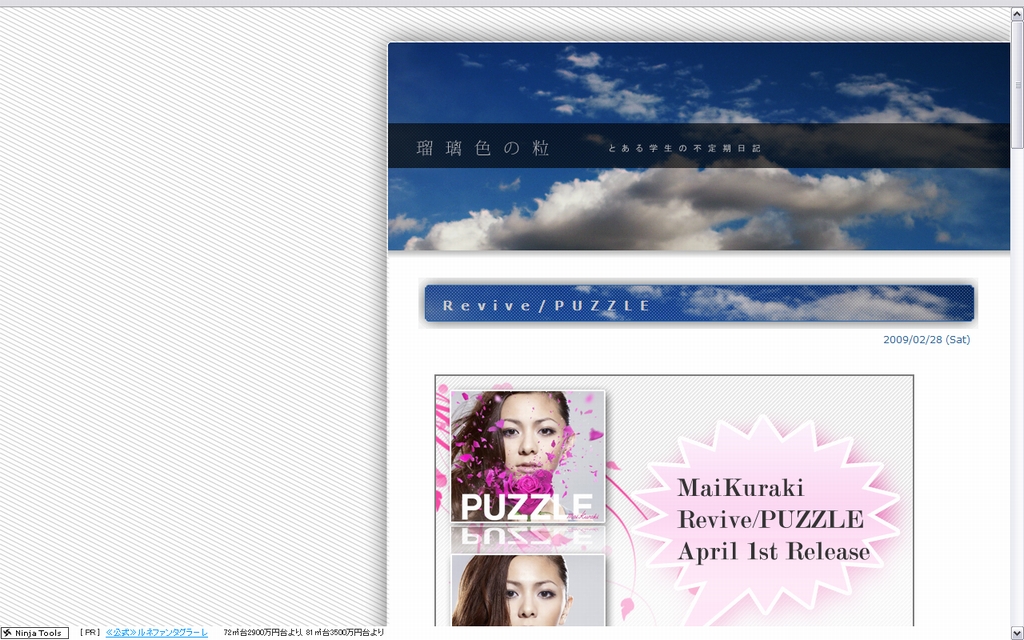1024x640 pixels.
Task: Open the Revive/PUZZLE post title
Action: click(546, 306)
